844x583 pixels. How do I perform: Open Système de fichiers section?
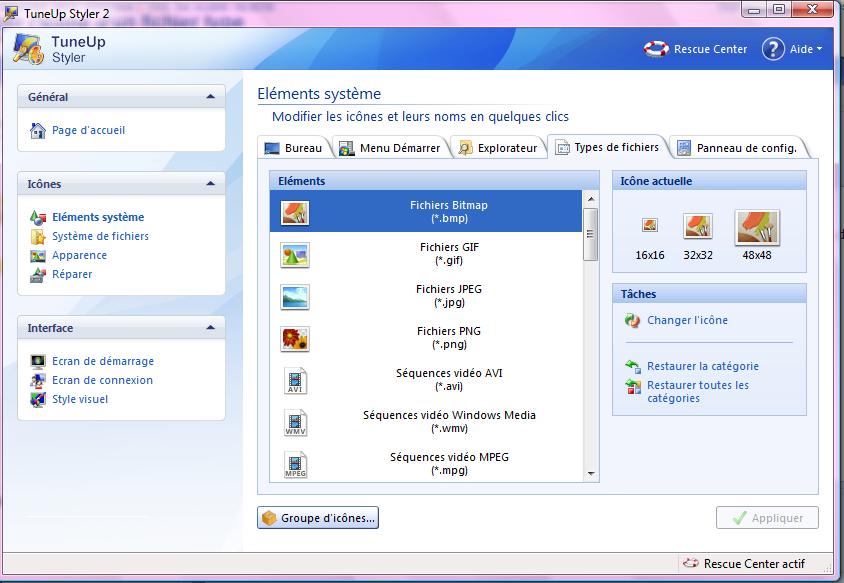pyautogui.click(x=100, y=236)
